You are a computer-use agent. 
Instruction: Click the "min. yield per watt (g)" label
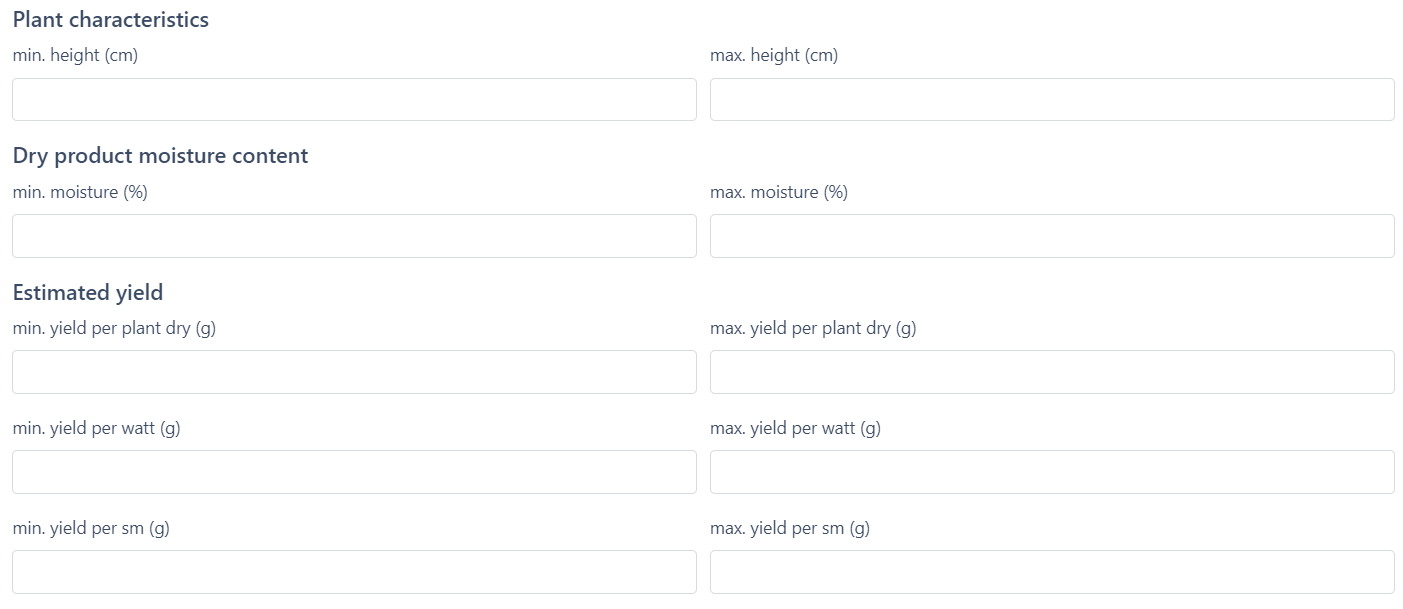96,428
